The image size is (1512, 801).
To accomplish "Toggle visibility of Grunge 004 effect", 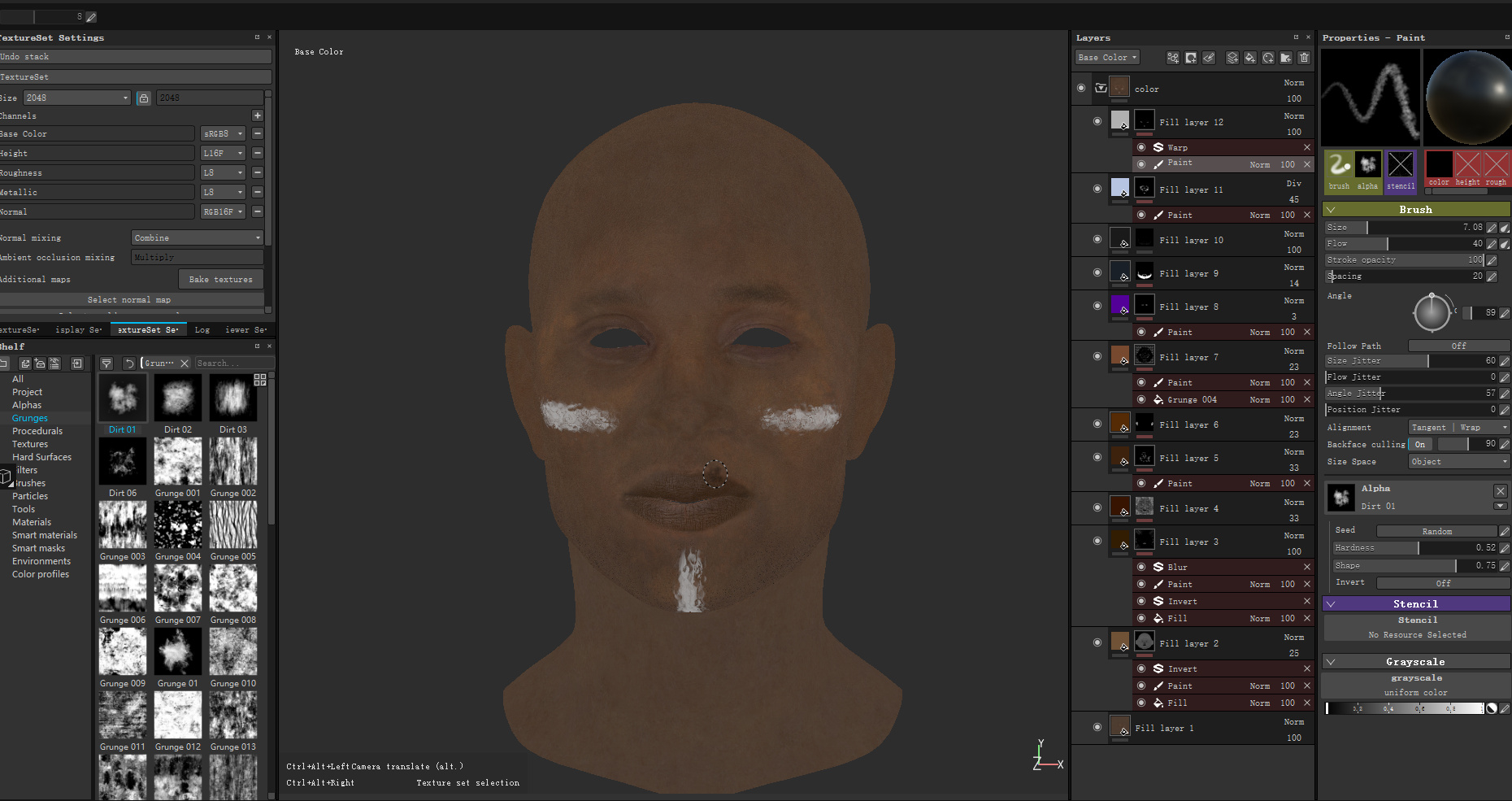I will click(1141, 399).
